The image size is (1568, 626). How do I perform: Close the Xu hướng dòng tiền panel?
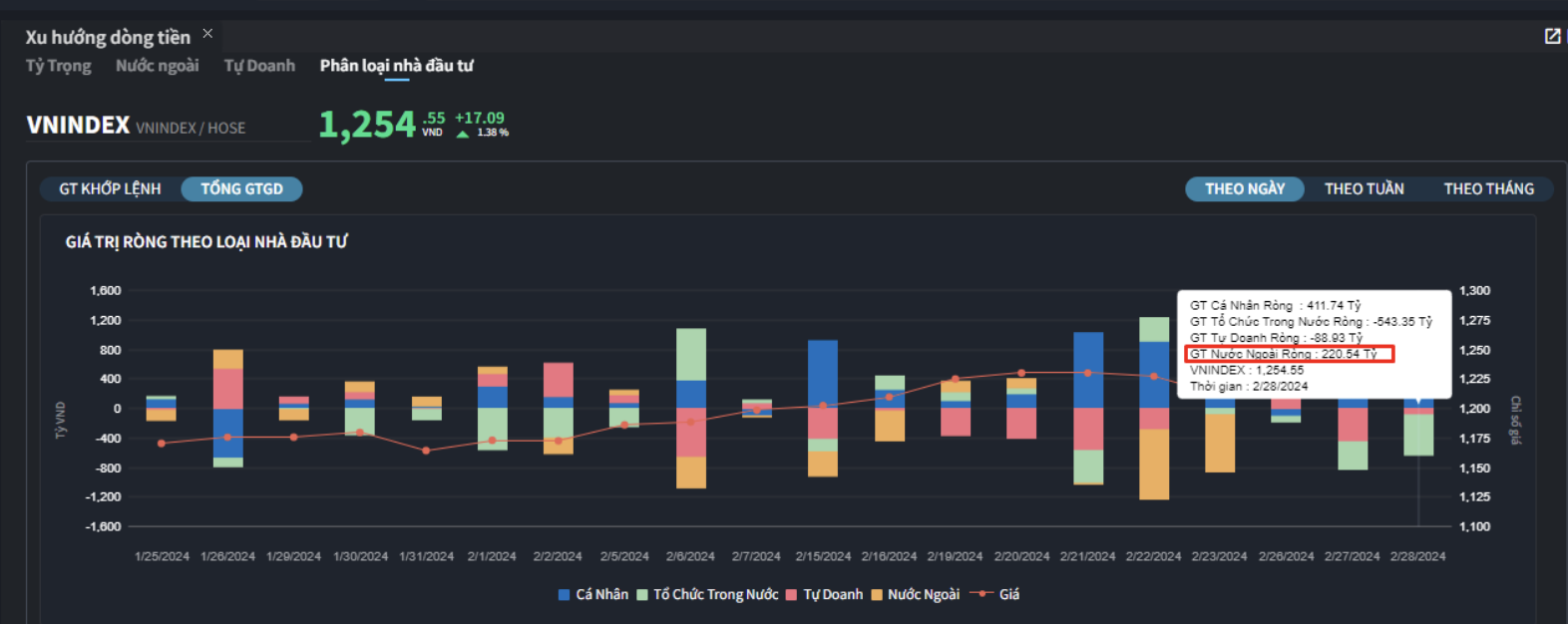(207, 33)
